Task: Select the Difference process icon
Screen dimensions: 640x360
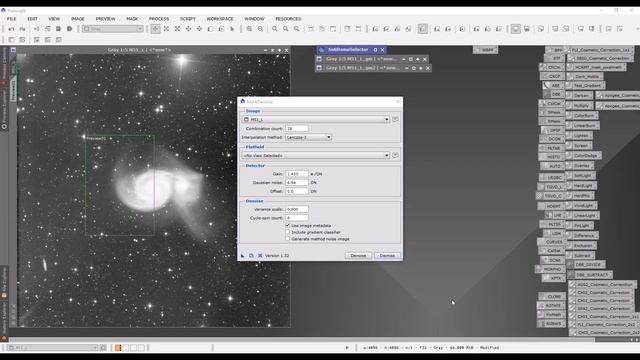Action: pyautogui.click(x=582, y=236)
